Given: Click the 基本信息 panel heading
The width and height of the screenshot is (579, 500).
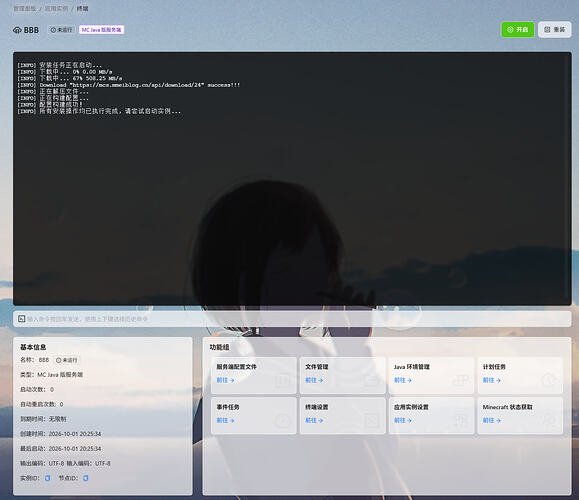Looking at the screenshot, I should (x=33, y=347).
